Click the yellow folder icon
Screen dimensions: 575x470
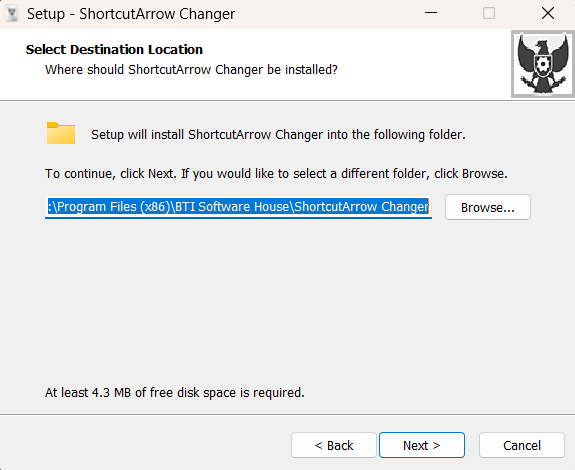61,133
